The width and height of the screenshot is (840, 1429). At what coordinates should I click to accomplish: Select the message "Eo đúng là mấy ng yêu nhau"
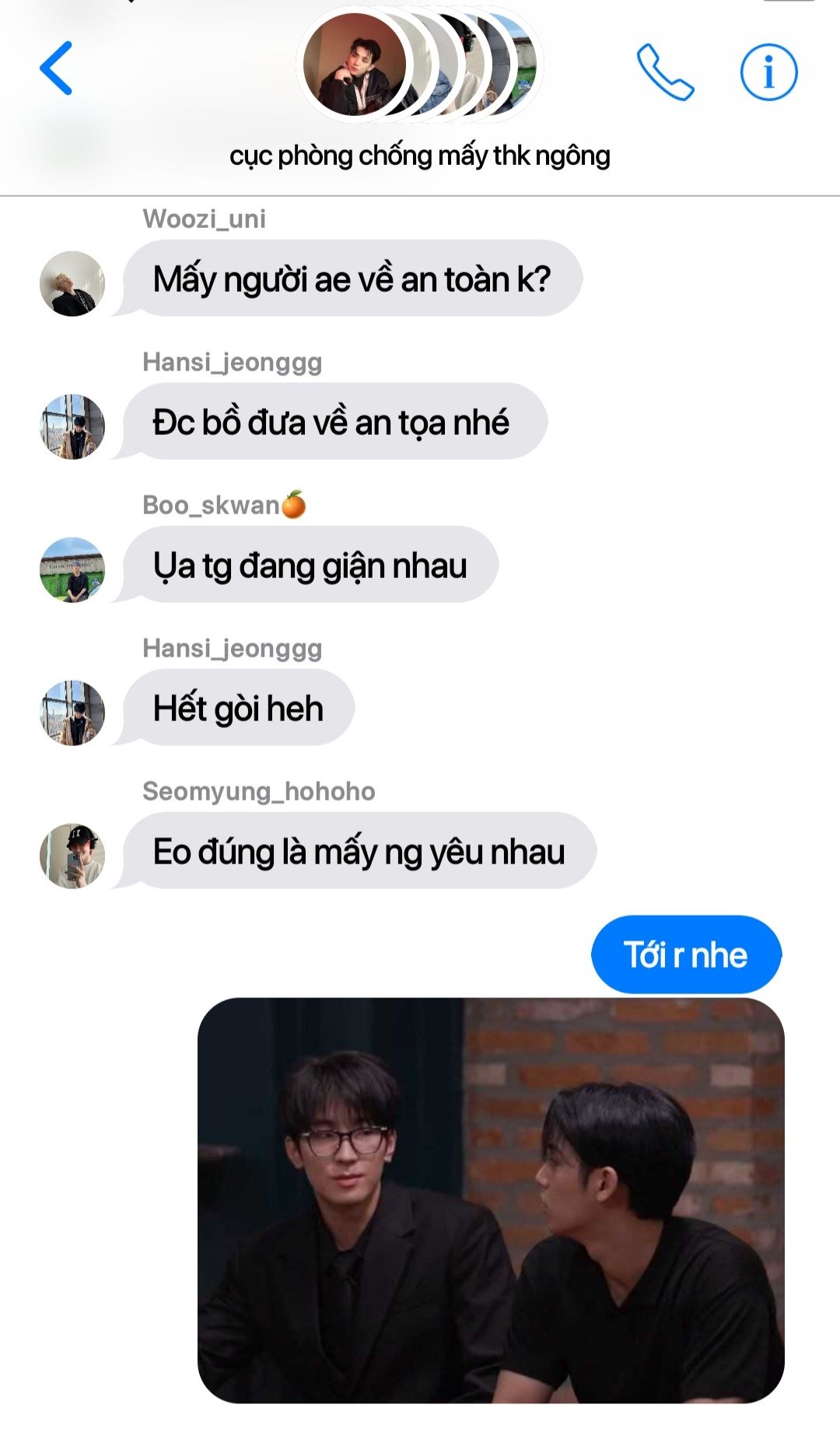[x=359, y=851]
